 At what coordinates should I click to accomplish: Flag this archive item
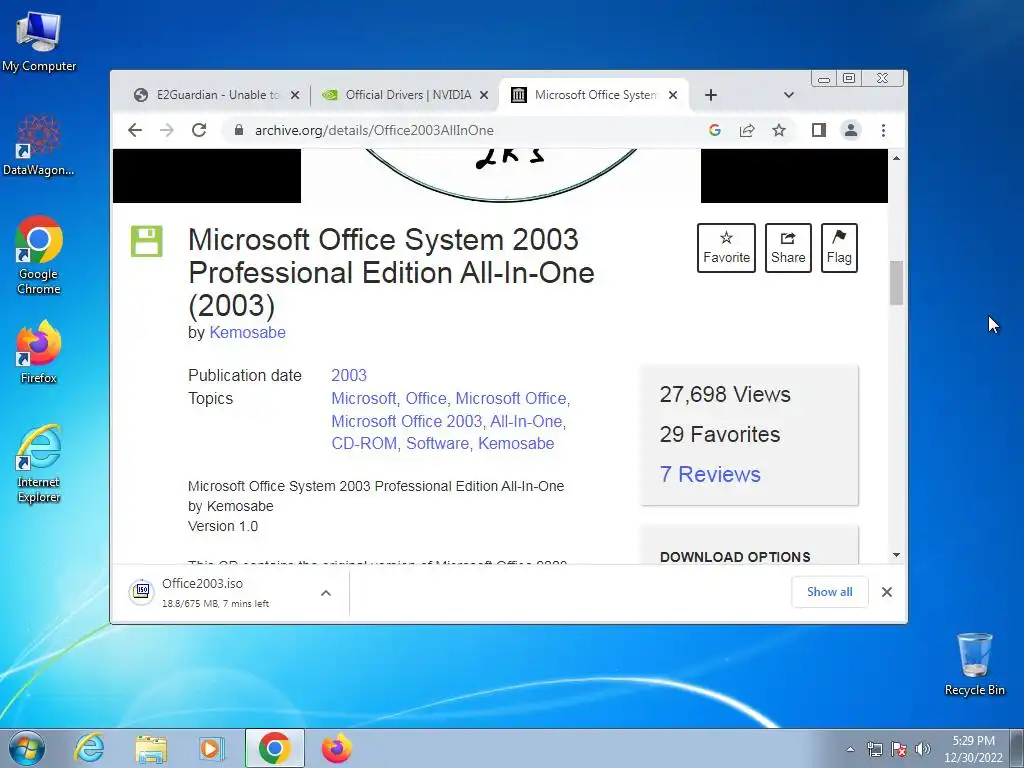tap(839, 248)
